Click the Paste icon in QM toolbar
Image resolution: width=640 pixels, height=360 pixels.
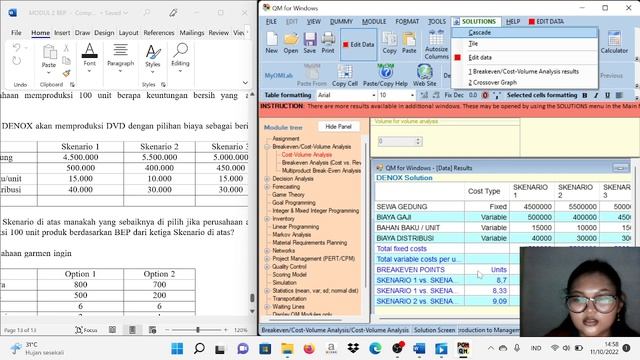click(x=409, y=43)
